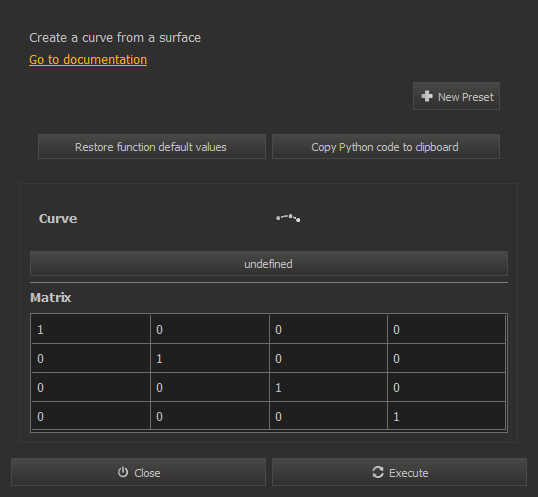Copy Python code to clipboard
This screenshot has width=538, height=497.
(386, 147)
